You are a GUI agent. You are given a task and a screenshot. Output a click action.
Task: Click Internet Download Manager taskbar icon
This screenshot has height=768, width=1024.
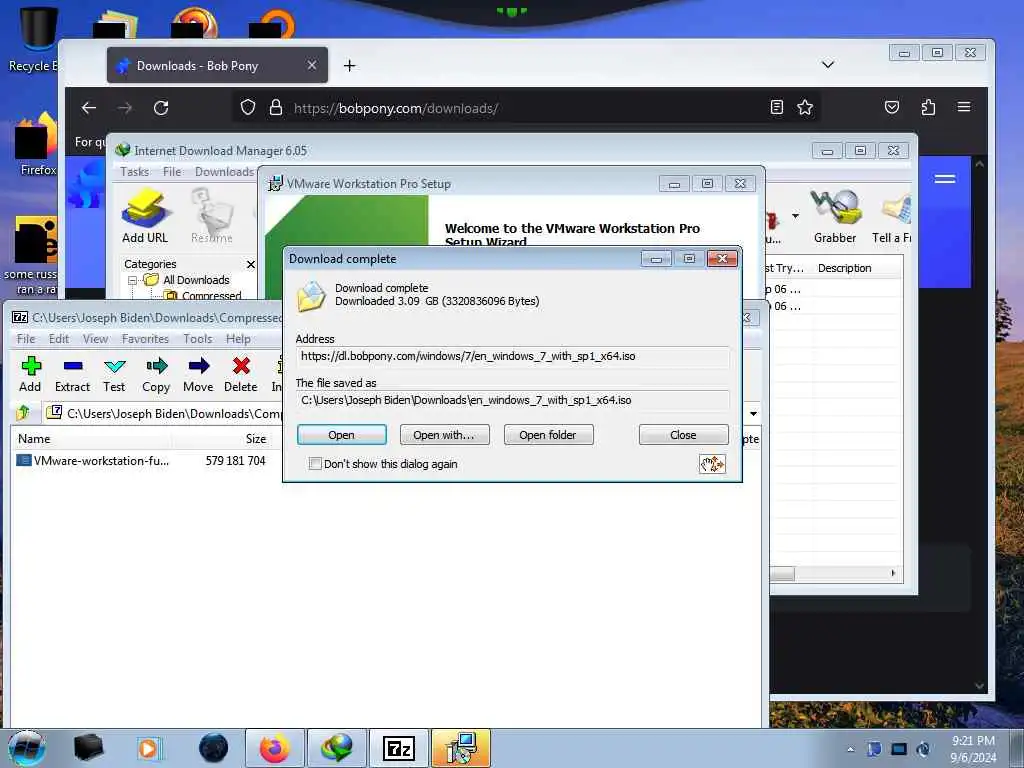[x=336, y=748]
